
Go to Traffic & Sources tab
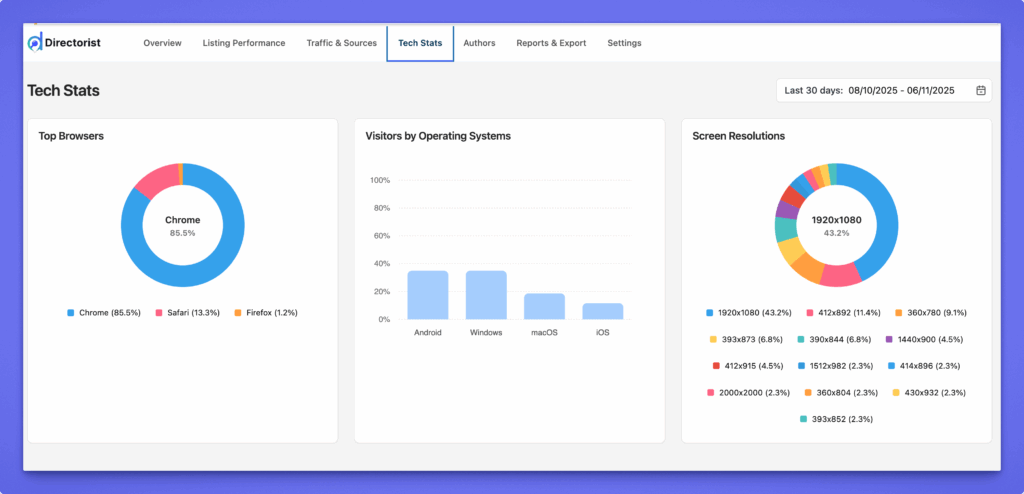click(x=341, y=43)
